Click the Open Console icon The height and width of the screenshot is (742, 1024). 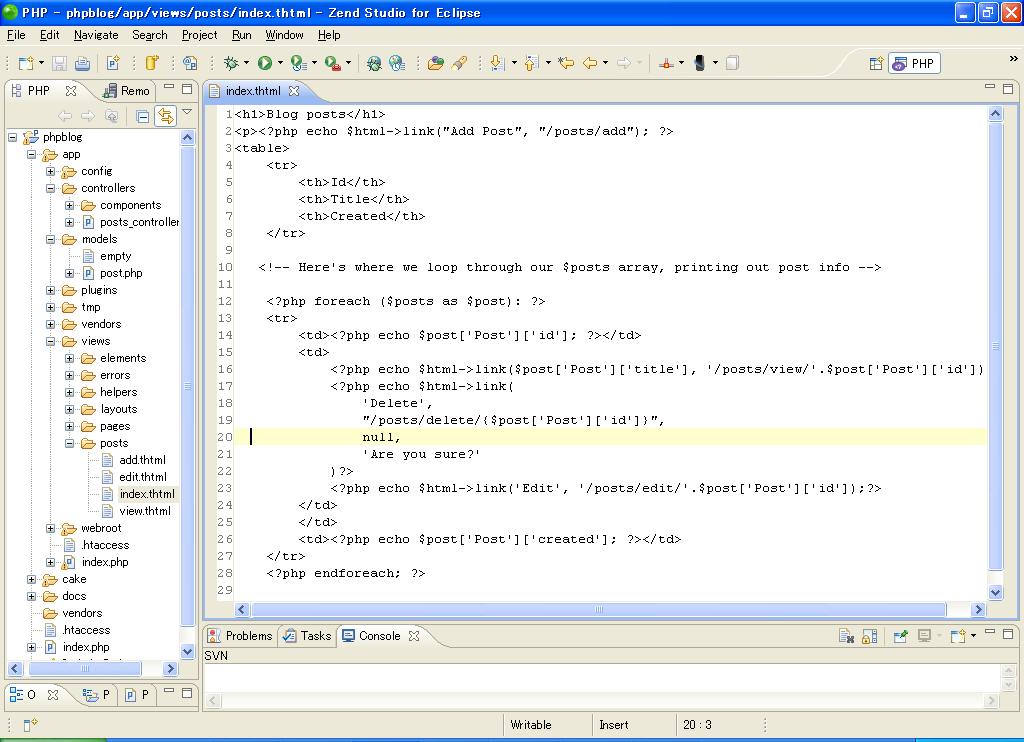958,636
